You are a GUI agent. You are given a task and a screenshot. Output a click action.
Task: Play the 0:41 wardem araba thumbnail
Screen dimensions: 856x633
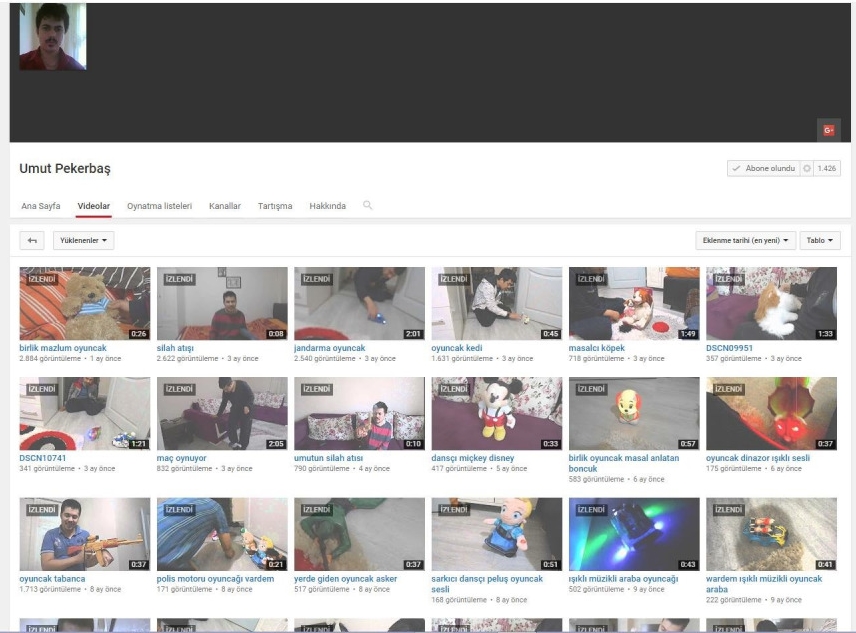pos(771,534)
